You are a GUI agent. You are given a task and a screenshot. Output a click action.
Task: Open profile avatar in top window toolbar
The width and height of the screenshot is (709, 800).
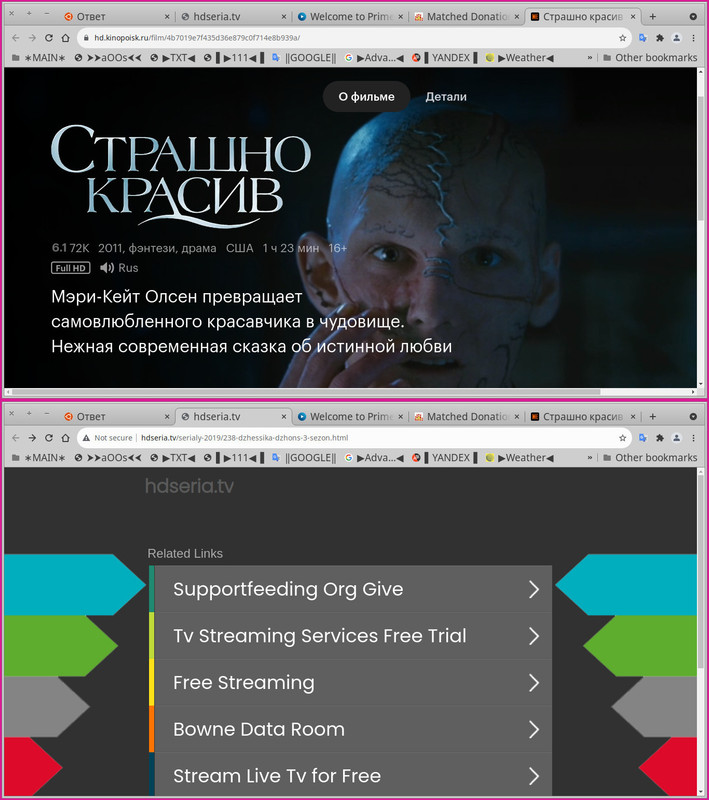coord(676,38)
